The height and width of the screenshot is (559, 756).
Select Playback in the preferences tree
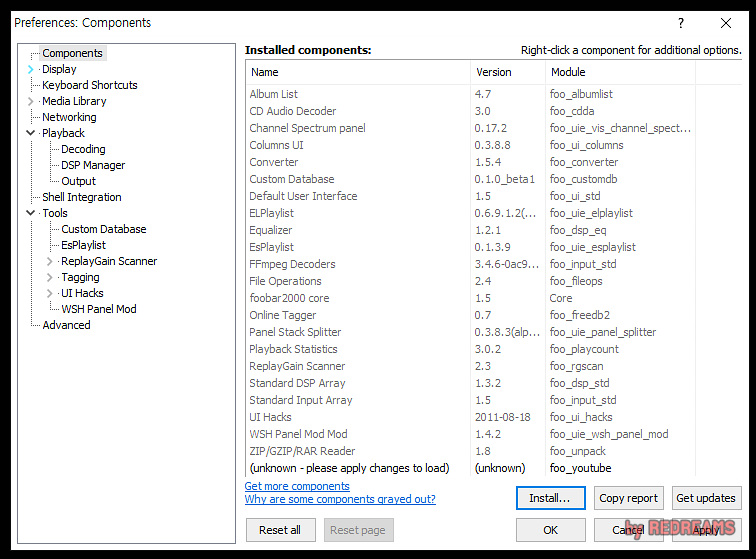coord(63,133)
